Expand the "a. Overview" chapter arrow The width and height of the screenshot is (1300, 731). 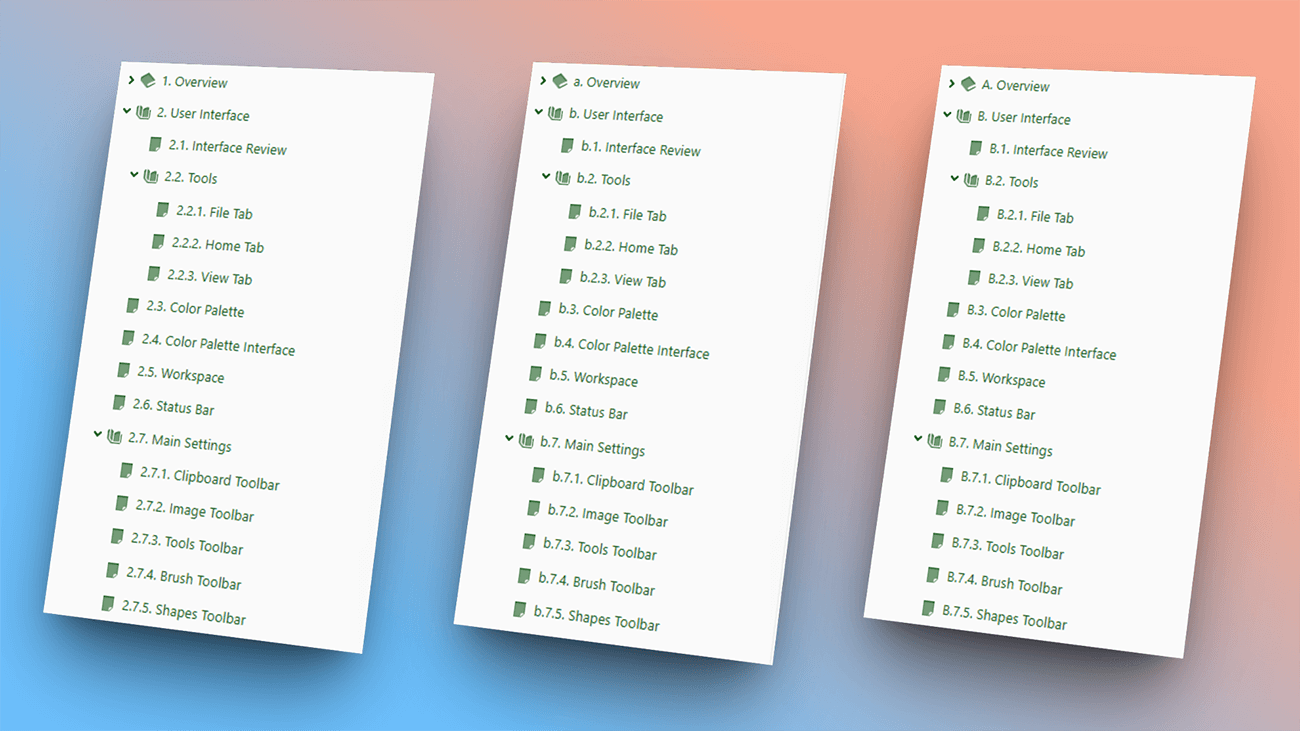coord(543,80)
